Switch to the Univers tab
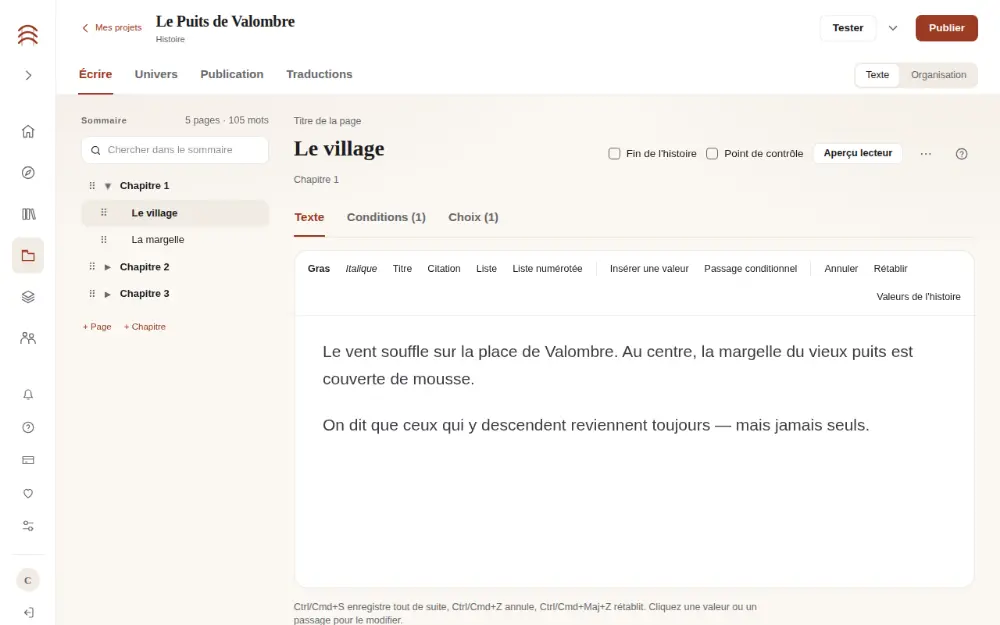The width and height of the screenshot is (1000, 625). click(x=156, y=74)
